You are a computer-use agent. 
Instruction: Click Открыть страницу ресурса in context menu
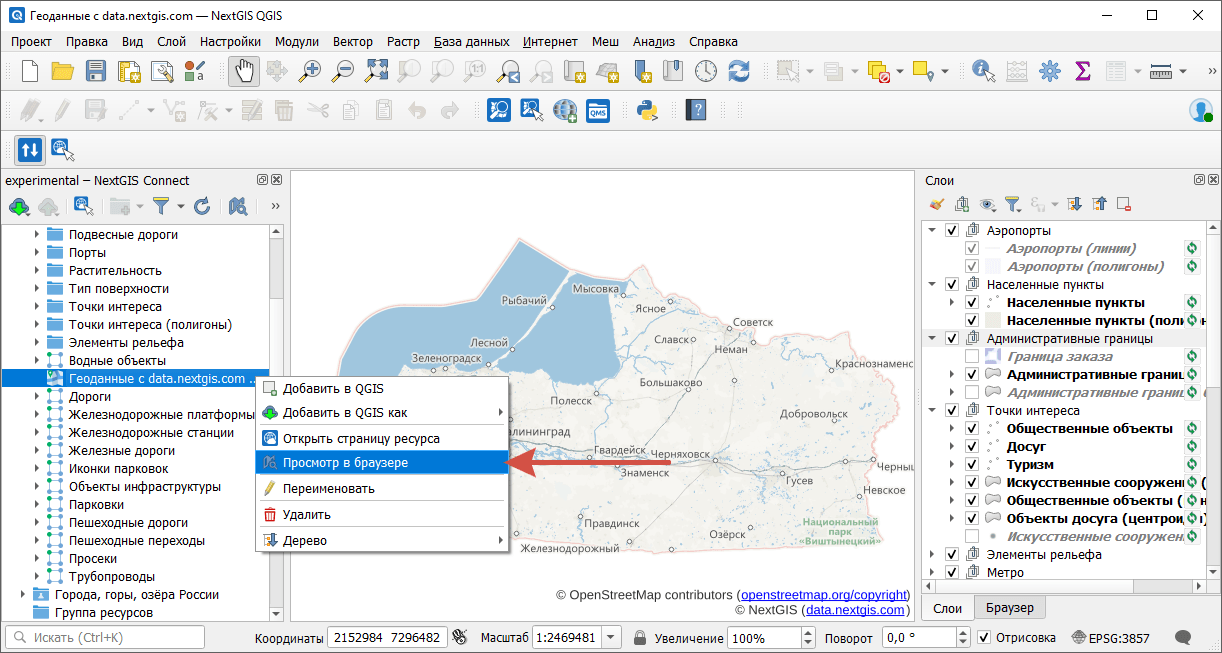coord(383,438)
